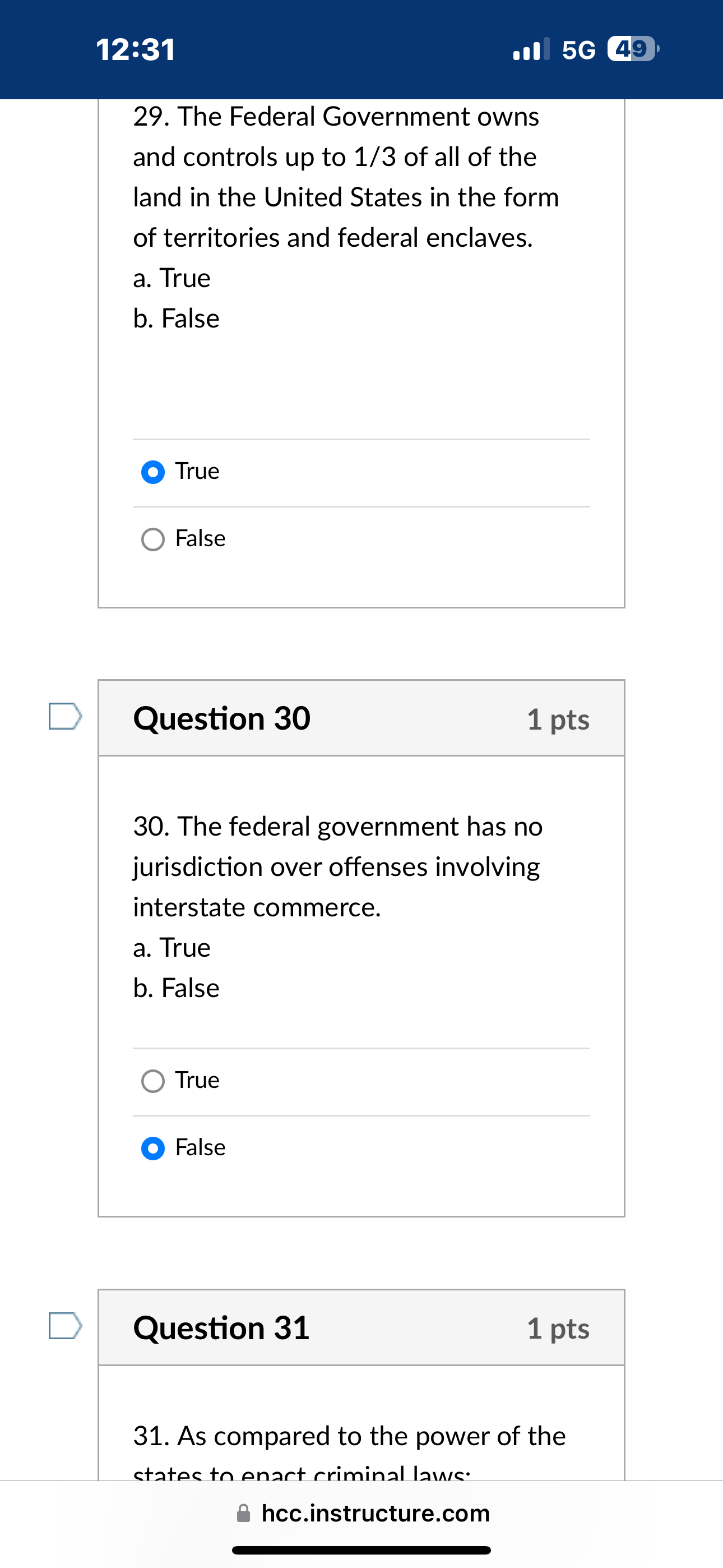This screenshot has width=723, height=1568.
Task: Tap the lock icon near hcc.instructure.com
Action: (x=243, y=1512)
